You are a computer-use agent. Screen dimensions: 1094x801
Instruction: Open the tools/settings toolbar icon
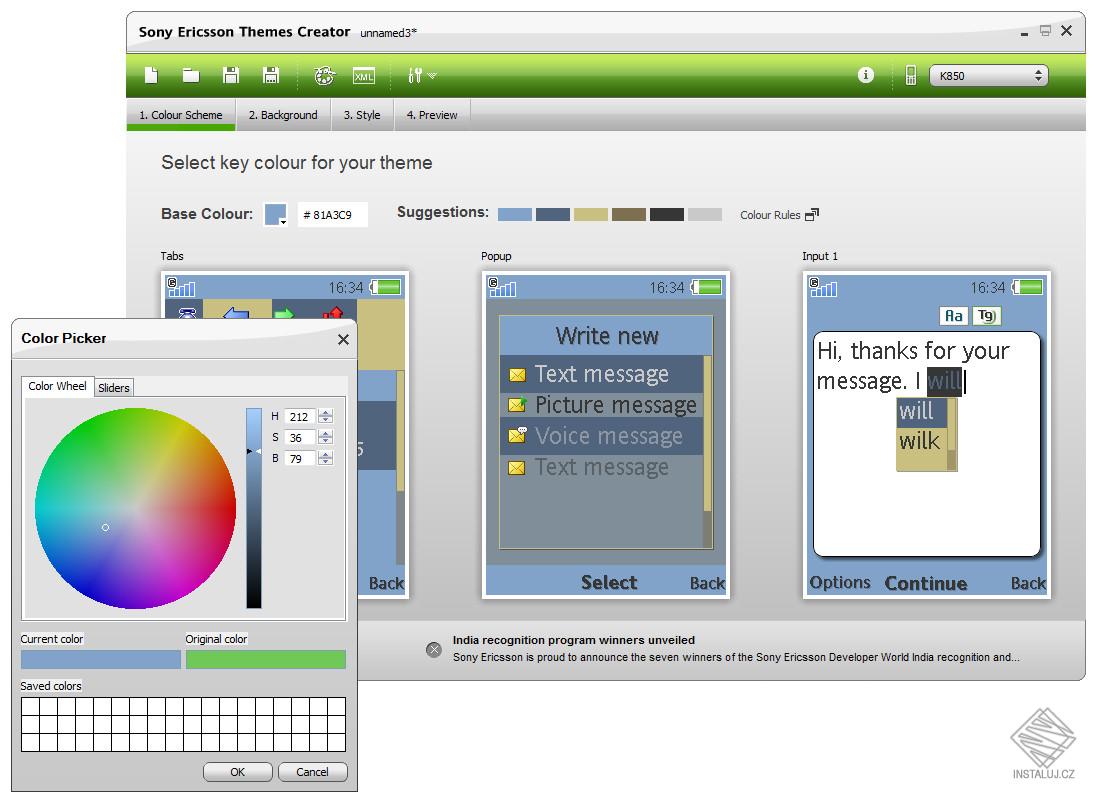[418, 75]
